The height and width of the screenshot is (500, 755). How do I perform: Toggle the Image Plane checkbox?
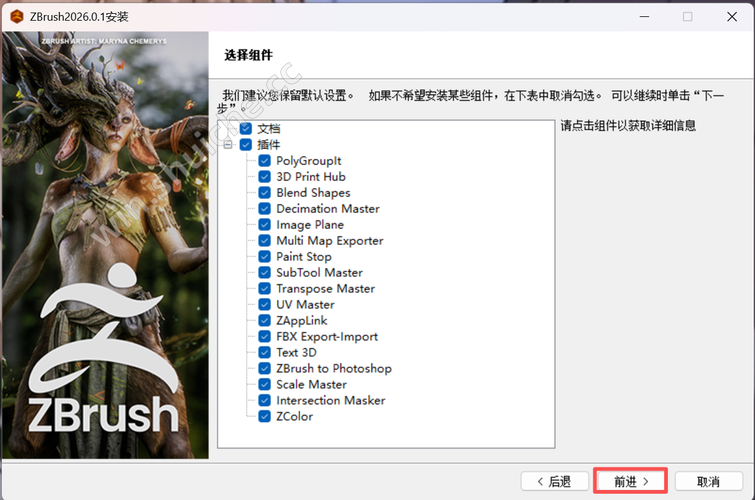tap(264, 224)
